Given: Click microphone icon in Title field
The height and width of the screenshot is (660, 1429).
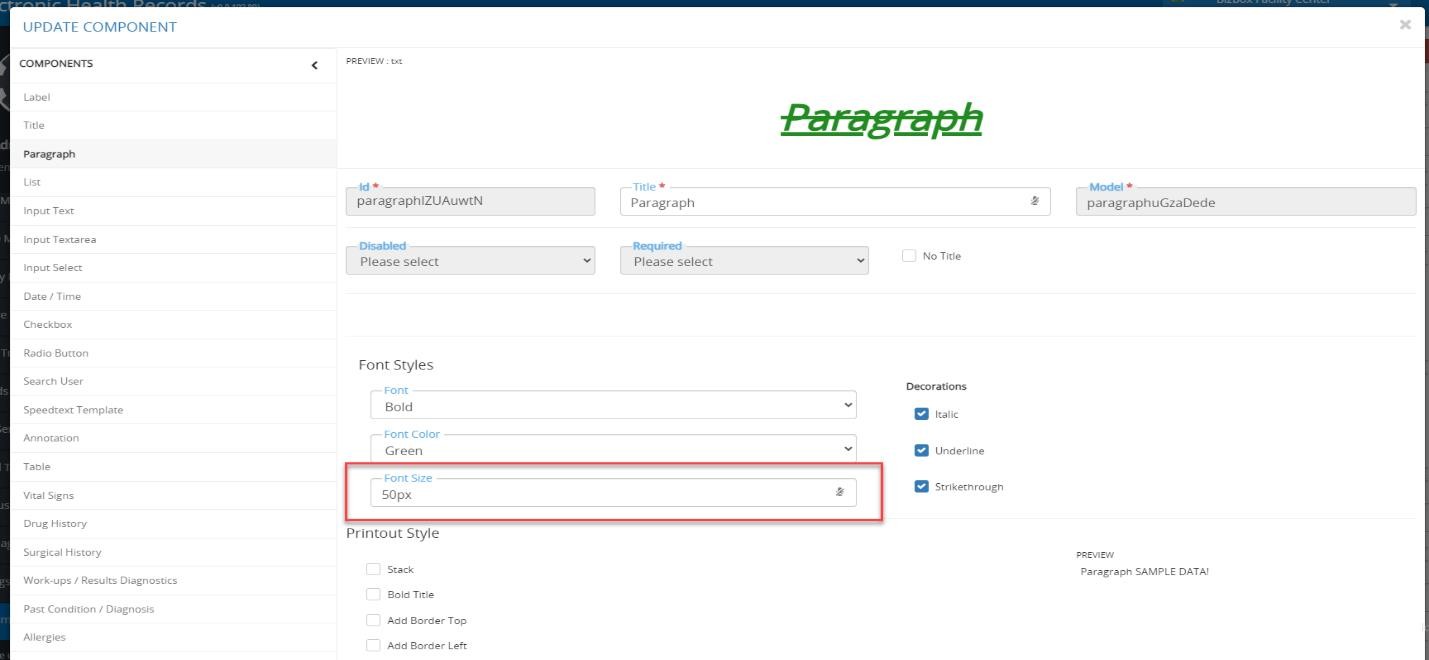Looking at the screenshot, I should (1034, 201).
